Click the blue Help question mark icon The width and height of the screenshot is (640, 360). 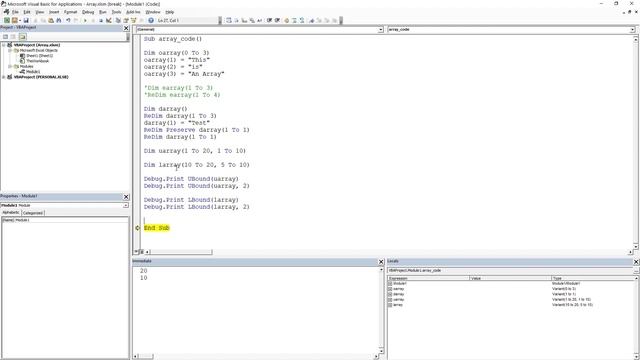click(151, 20)
